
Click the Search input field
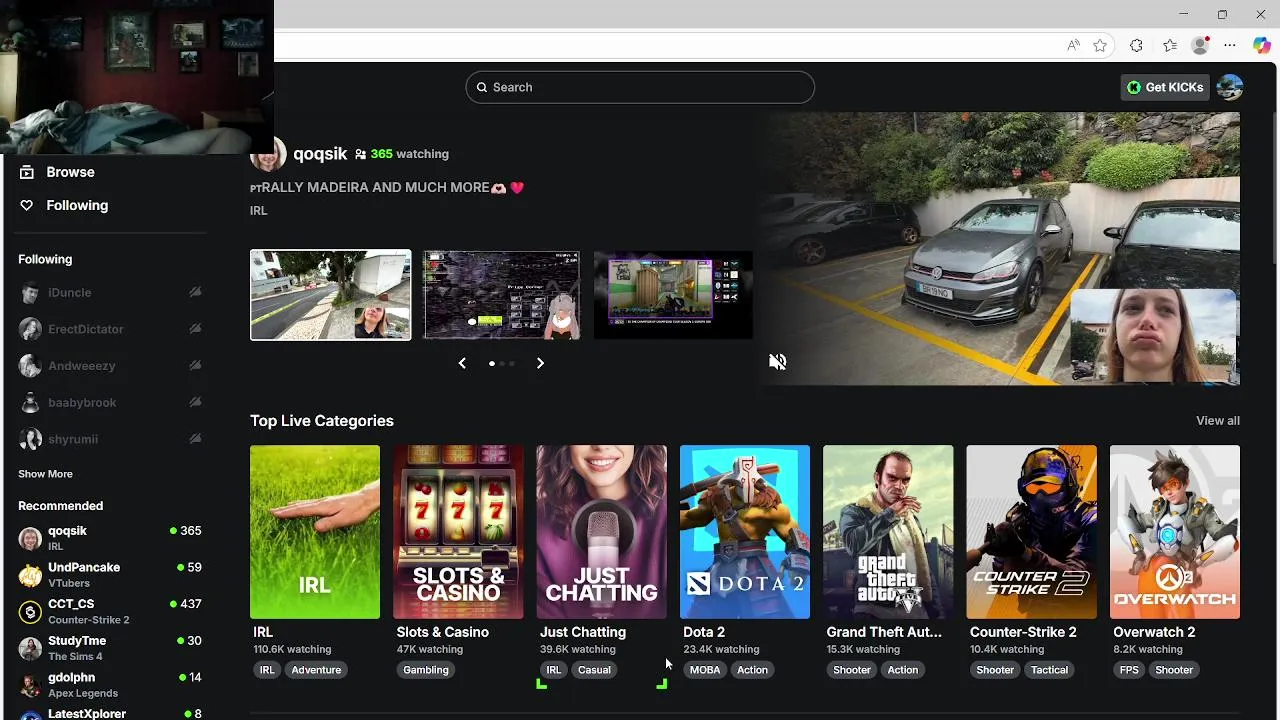coord(640,87)
